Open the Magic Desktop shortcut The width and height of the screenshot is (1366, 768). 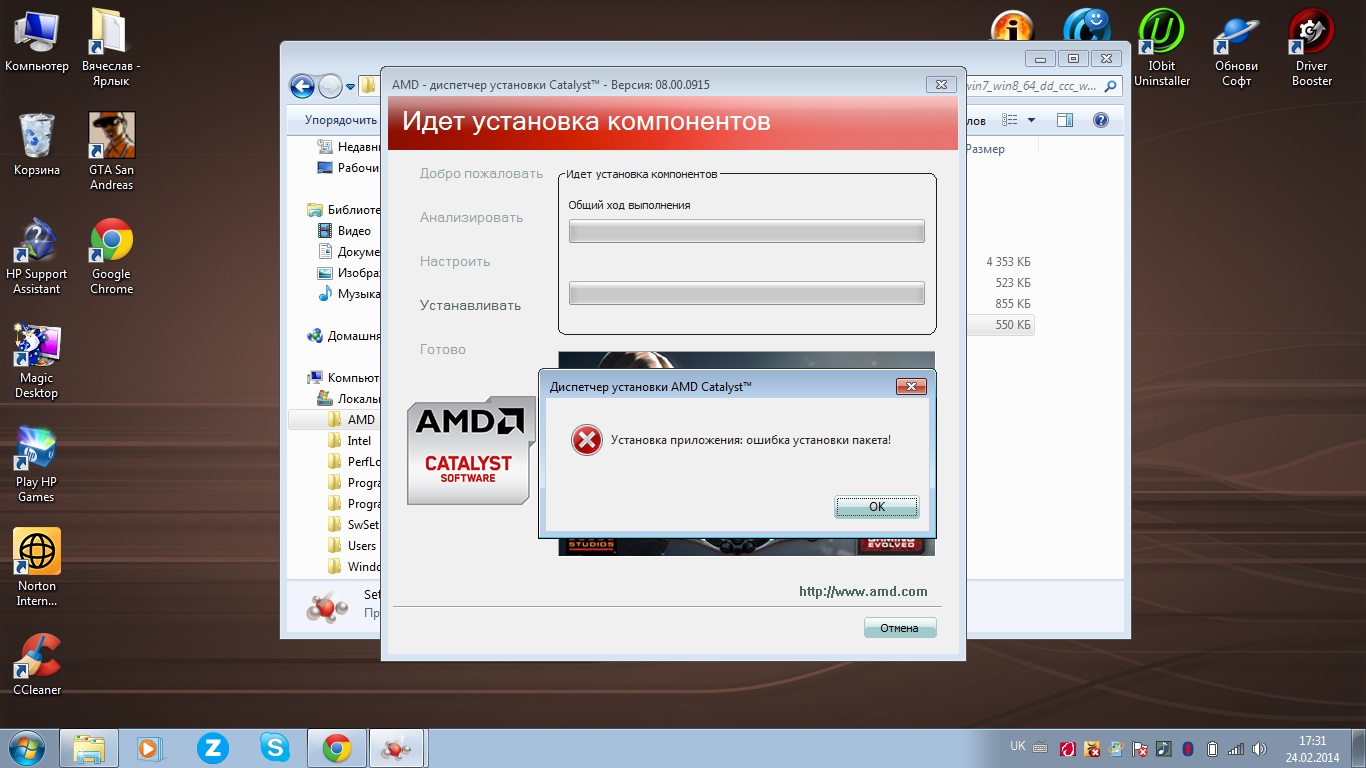(37, 360)
